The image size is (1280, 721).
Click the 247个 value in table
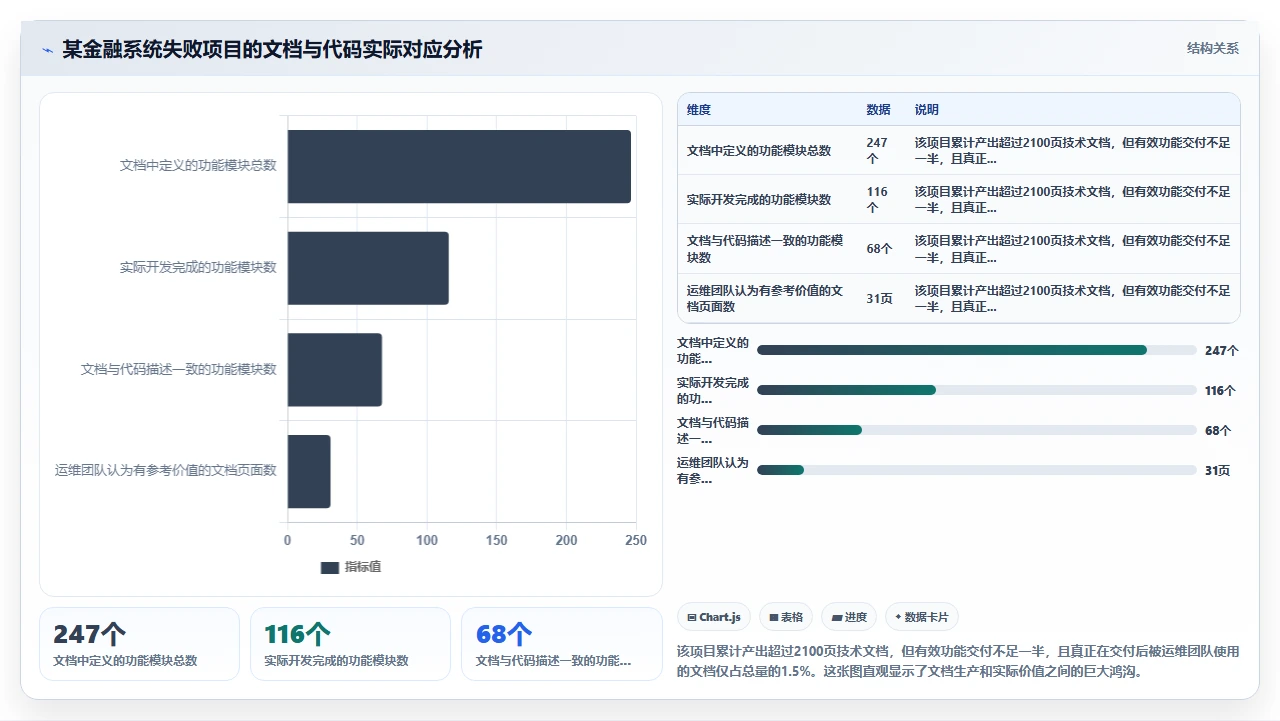pos(877,151)
